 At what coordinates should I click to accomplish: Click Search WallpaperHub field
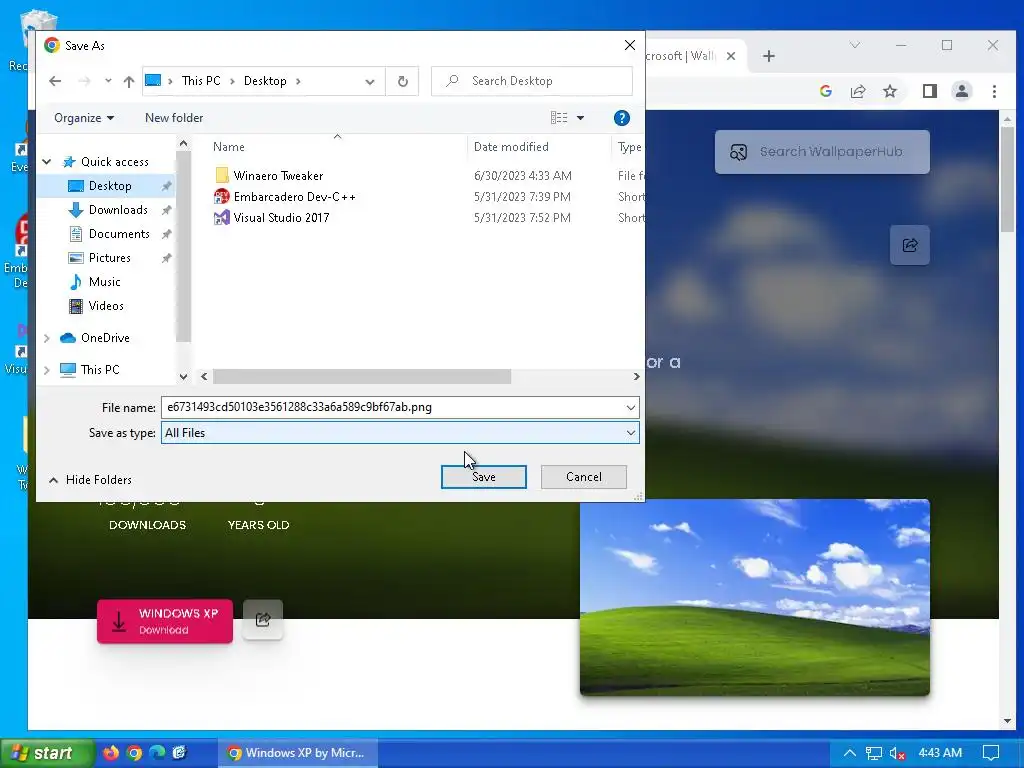822,152
